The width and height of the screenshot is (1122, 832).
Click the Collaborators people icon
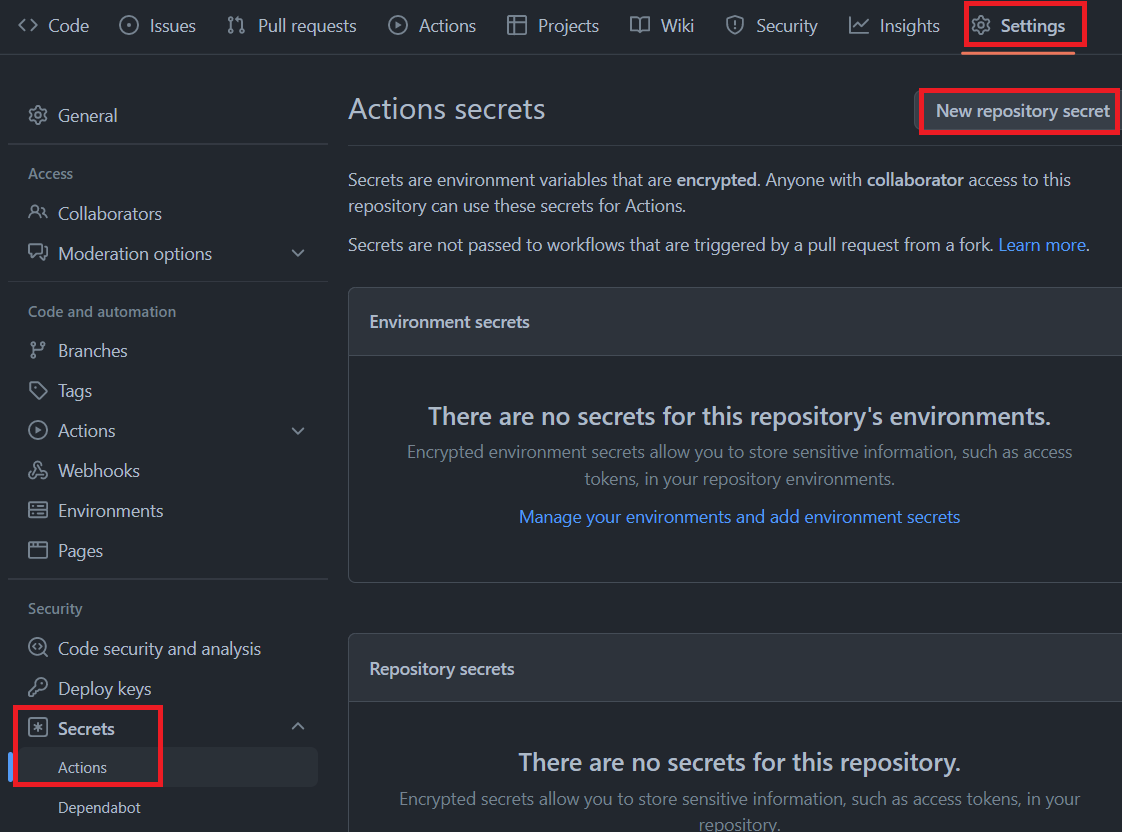[x=38, y=213]
